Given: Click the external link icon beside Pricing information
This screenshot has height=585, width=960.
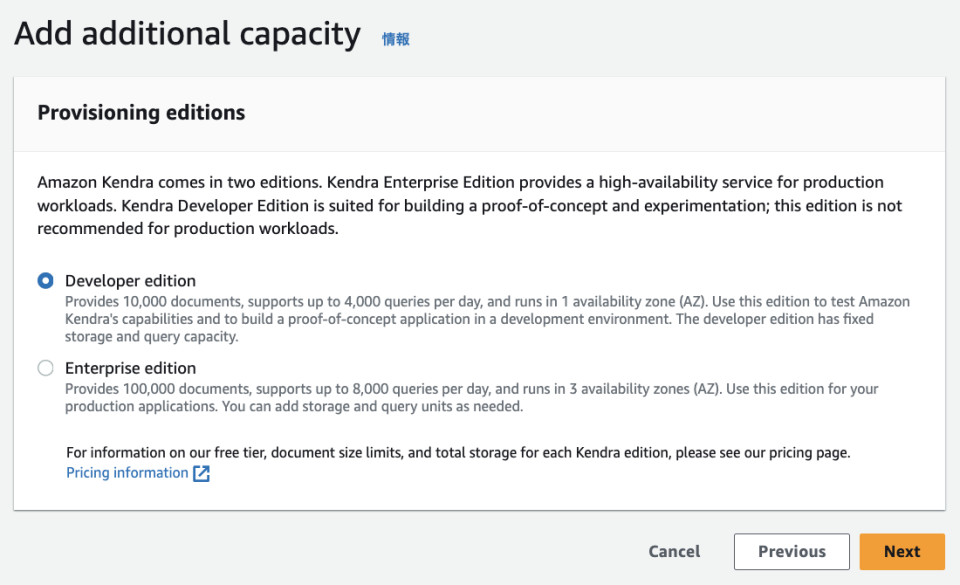Looking at the screenshot, I should point(203,472).
